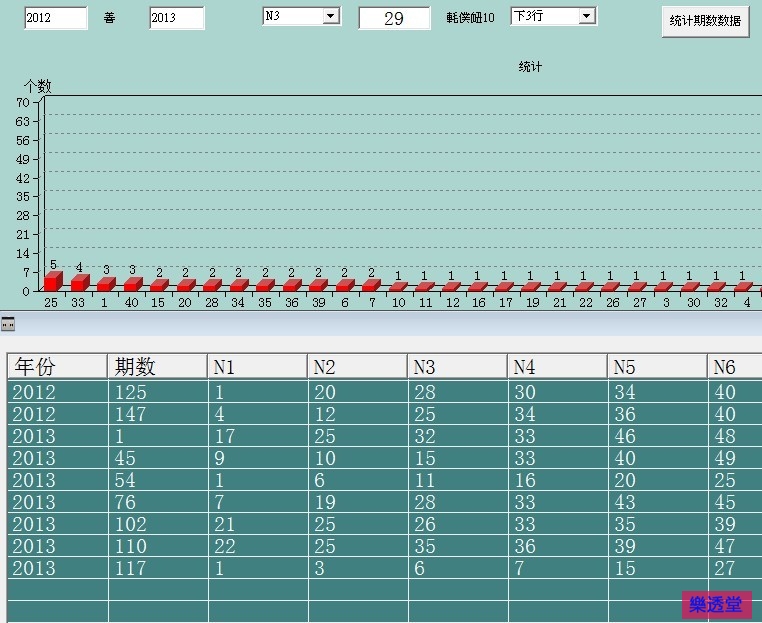Click the 统计期数数据 button
The image size is (762, 623).
point(705,21)
